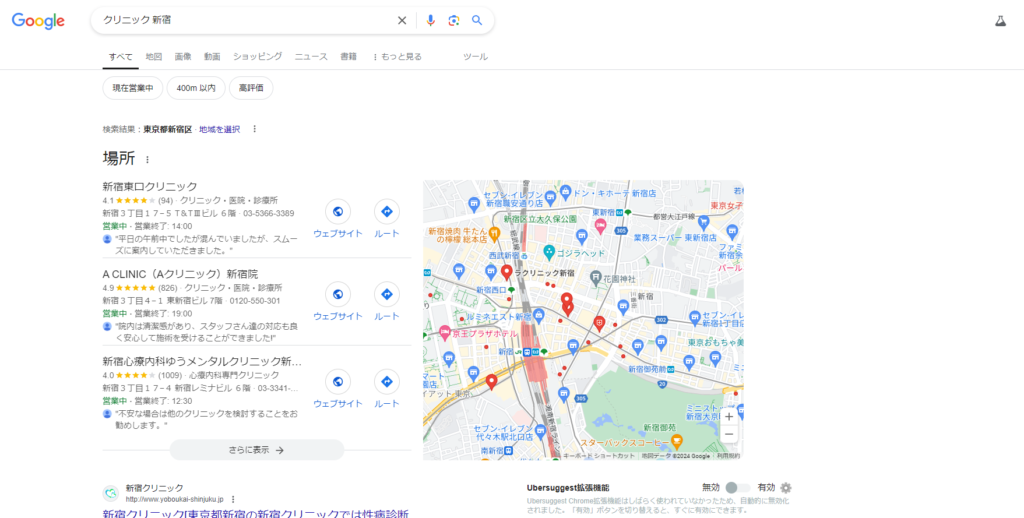Zoom out on the map

coord(729,434)
